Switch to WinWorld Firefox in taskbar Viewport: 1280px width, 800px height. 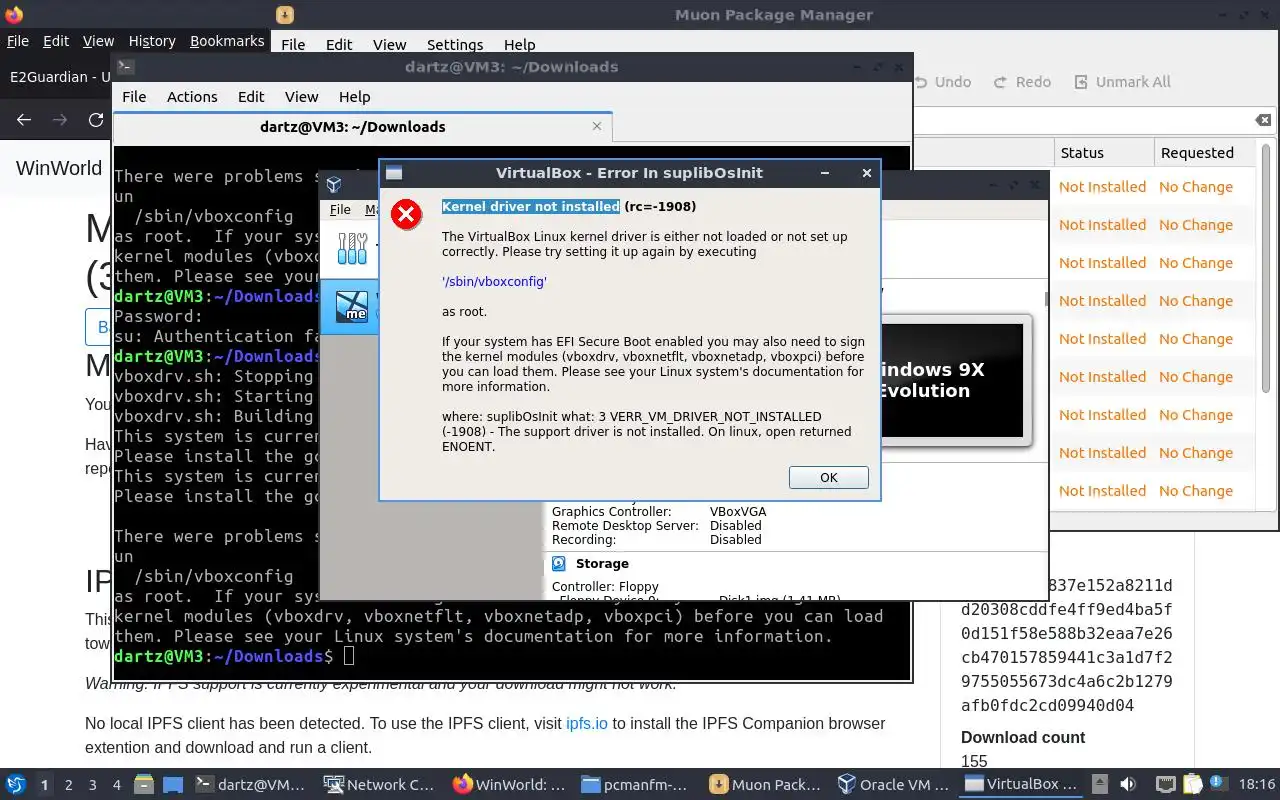coord(510,785)
